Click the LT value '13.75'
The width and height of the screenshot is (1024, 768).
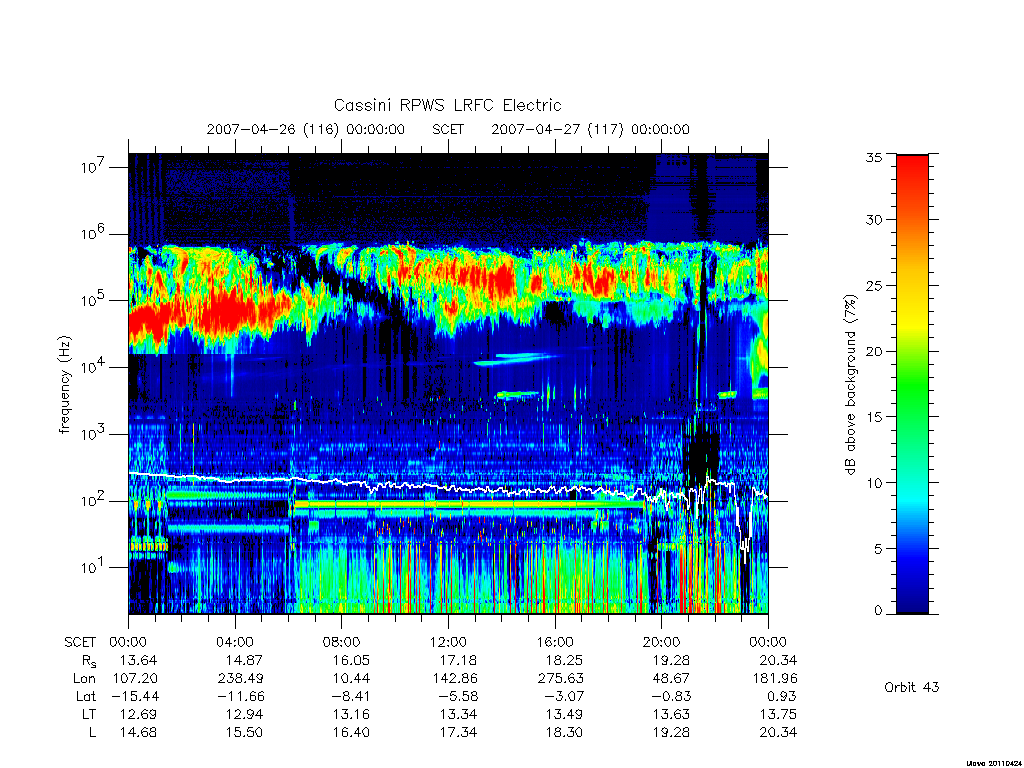point(778,714)
